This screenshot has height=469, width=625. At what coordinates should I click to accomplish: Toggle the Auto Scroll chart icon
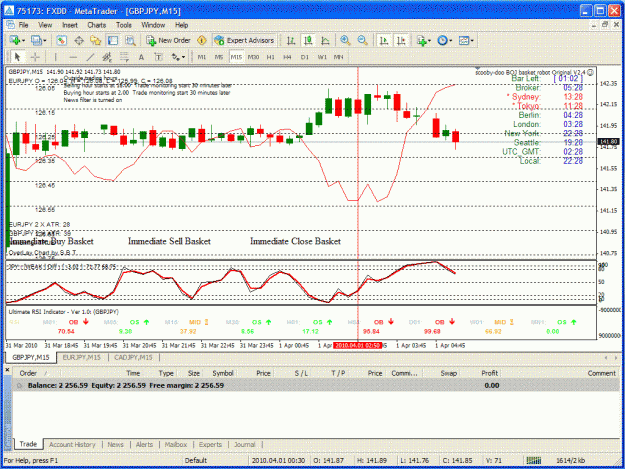coord(384,40)
